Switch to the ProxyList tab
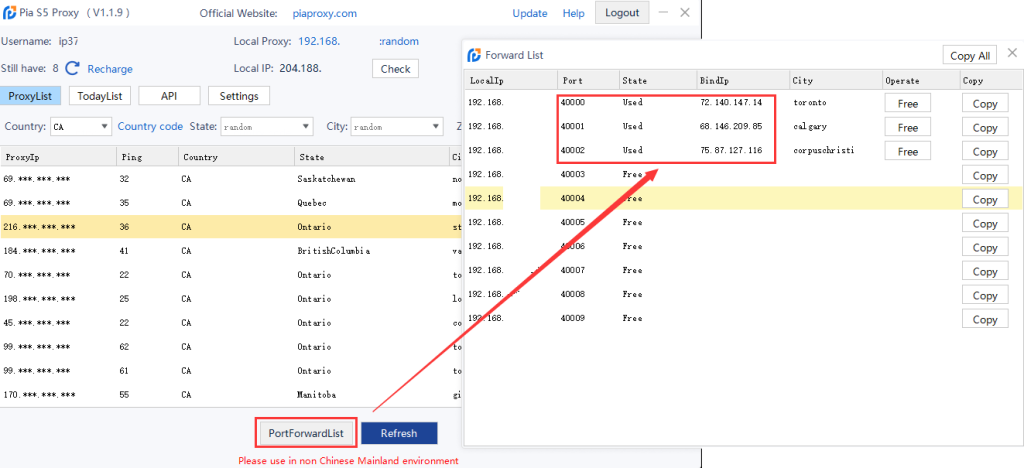 tap(30, 96)
